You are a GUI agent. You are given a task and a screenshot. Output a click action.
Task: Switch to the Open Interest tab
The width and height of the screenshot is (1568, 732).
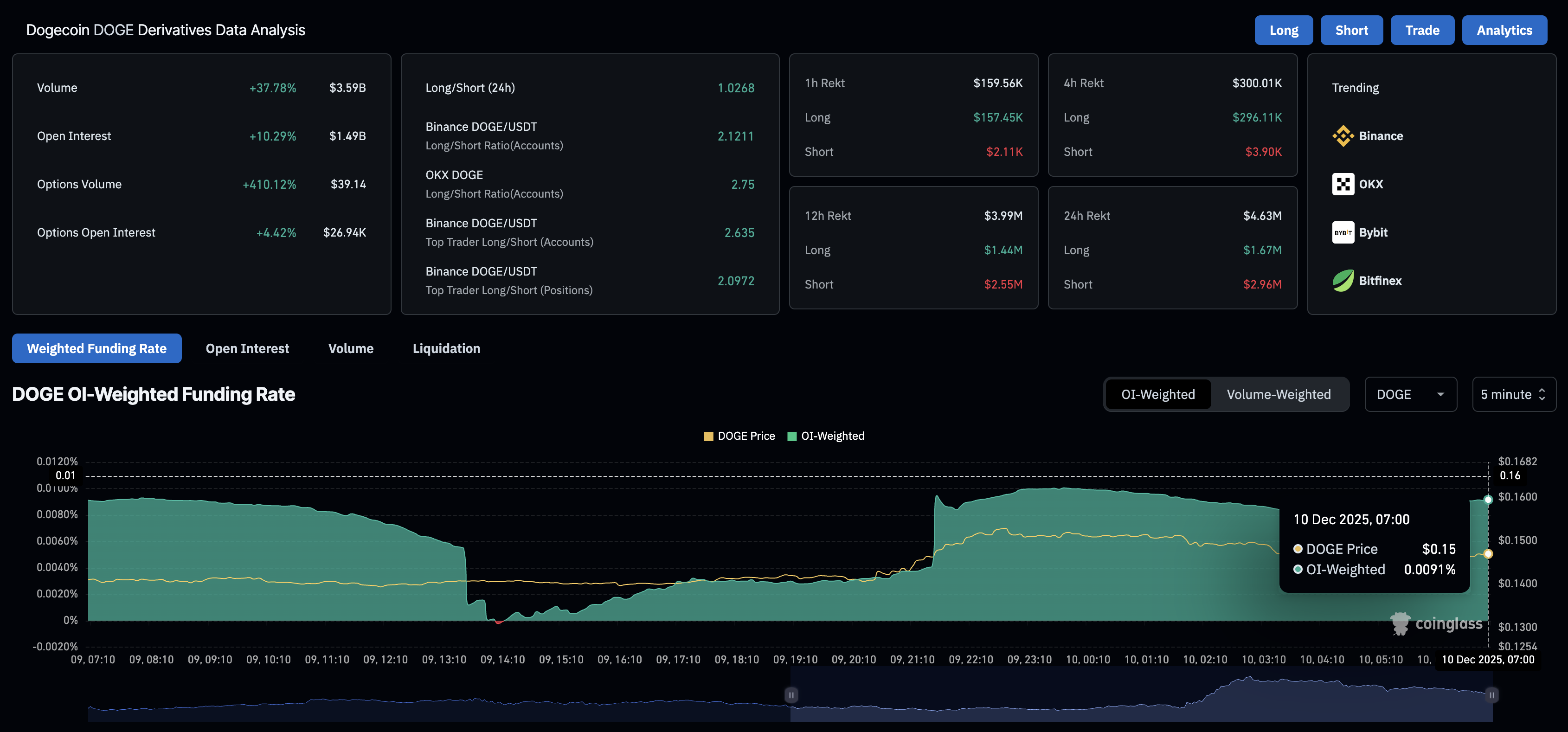[x=247, y=348]
